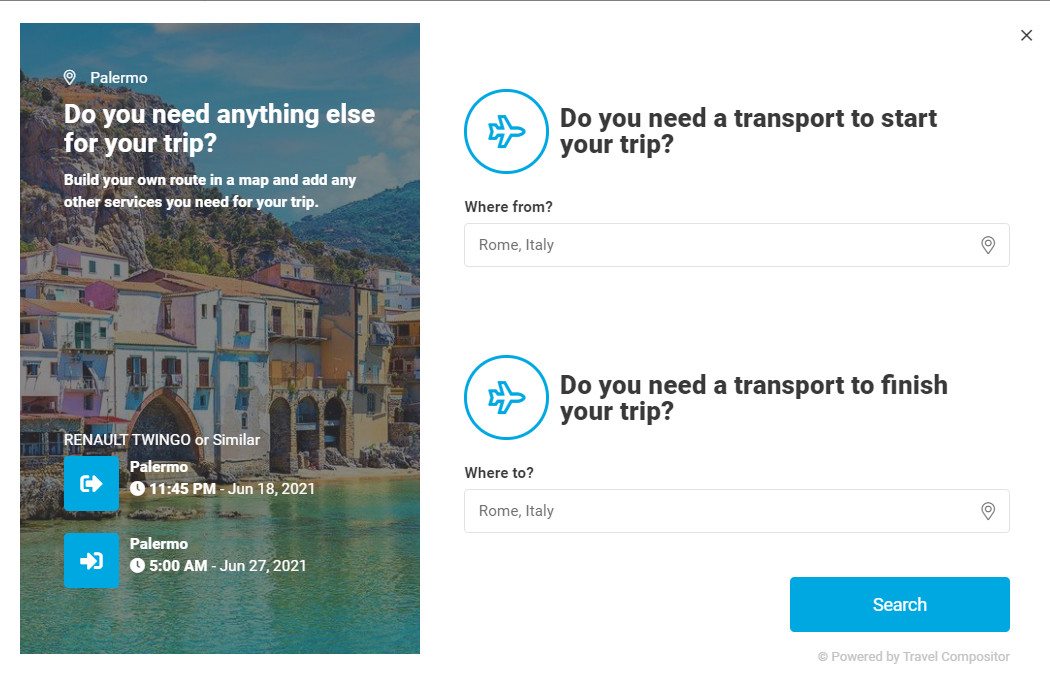Click the RENAULT TWINGO or Similar label
Image resolution: width=1050 pixels, height=675 pixels.
tap(162, 440)
